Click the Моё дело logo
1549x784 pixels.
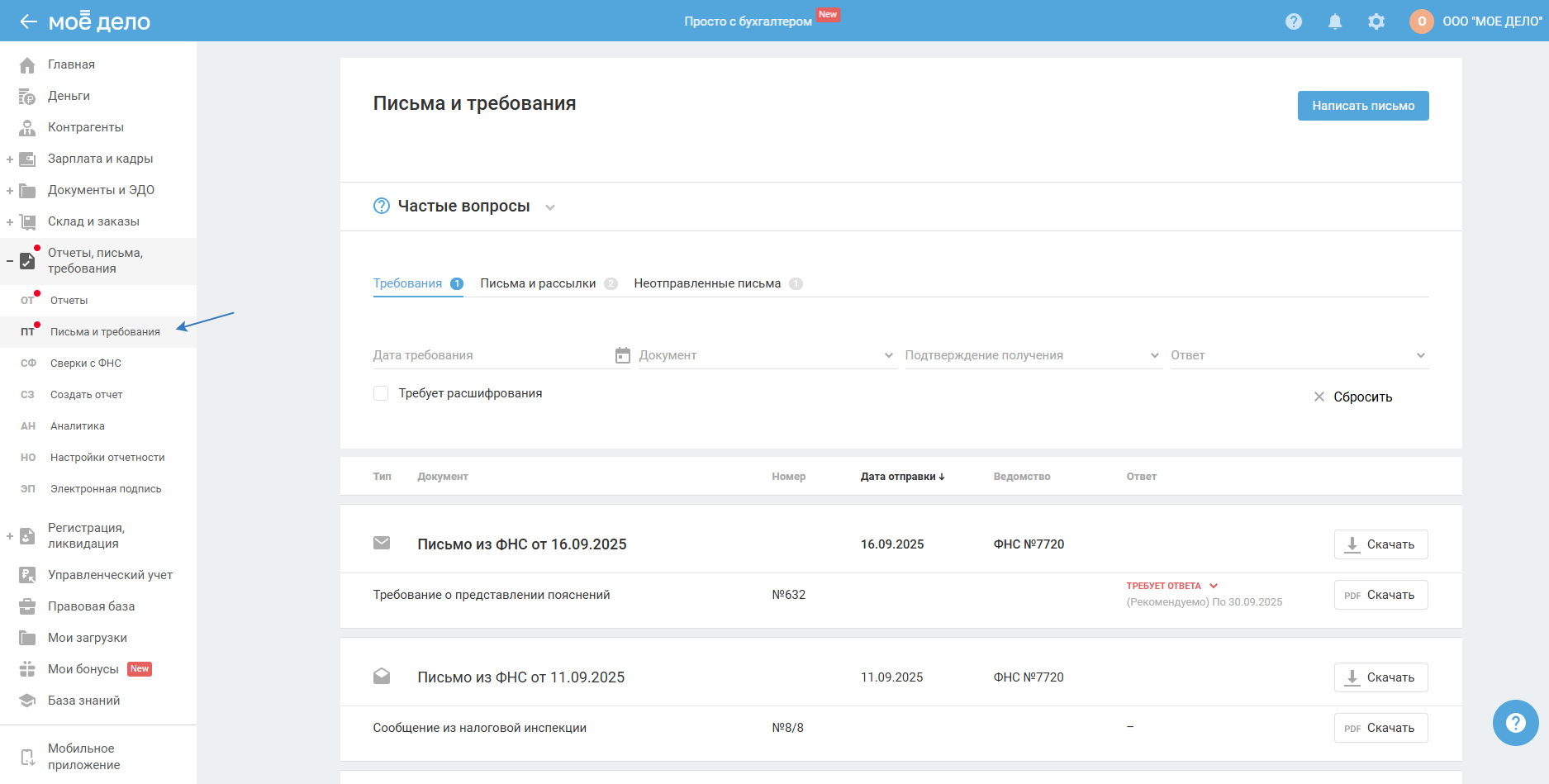pos(99,21)
